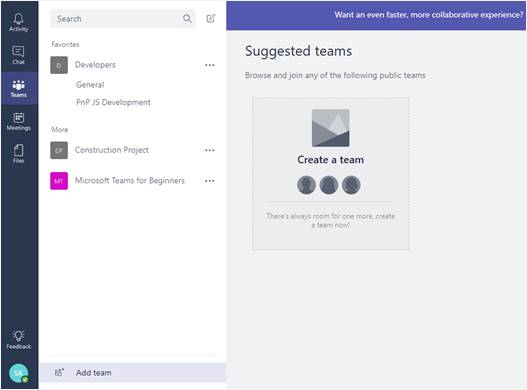Click the faster collaborative experience banner
This screenshot has width=527, height=390.
(x=376, y=15)
